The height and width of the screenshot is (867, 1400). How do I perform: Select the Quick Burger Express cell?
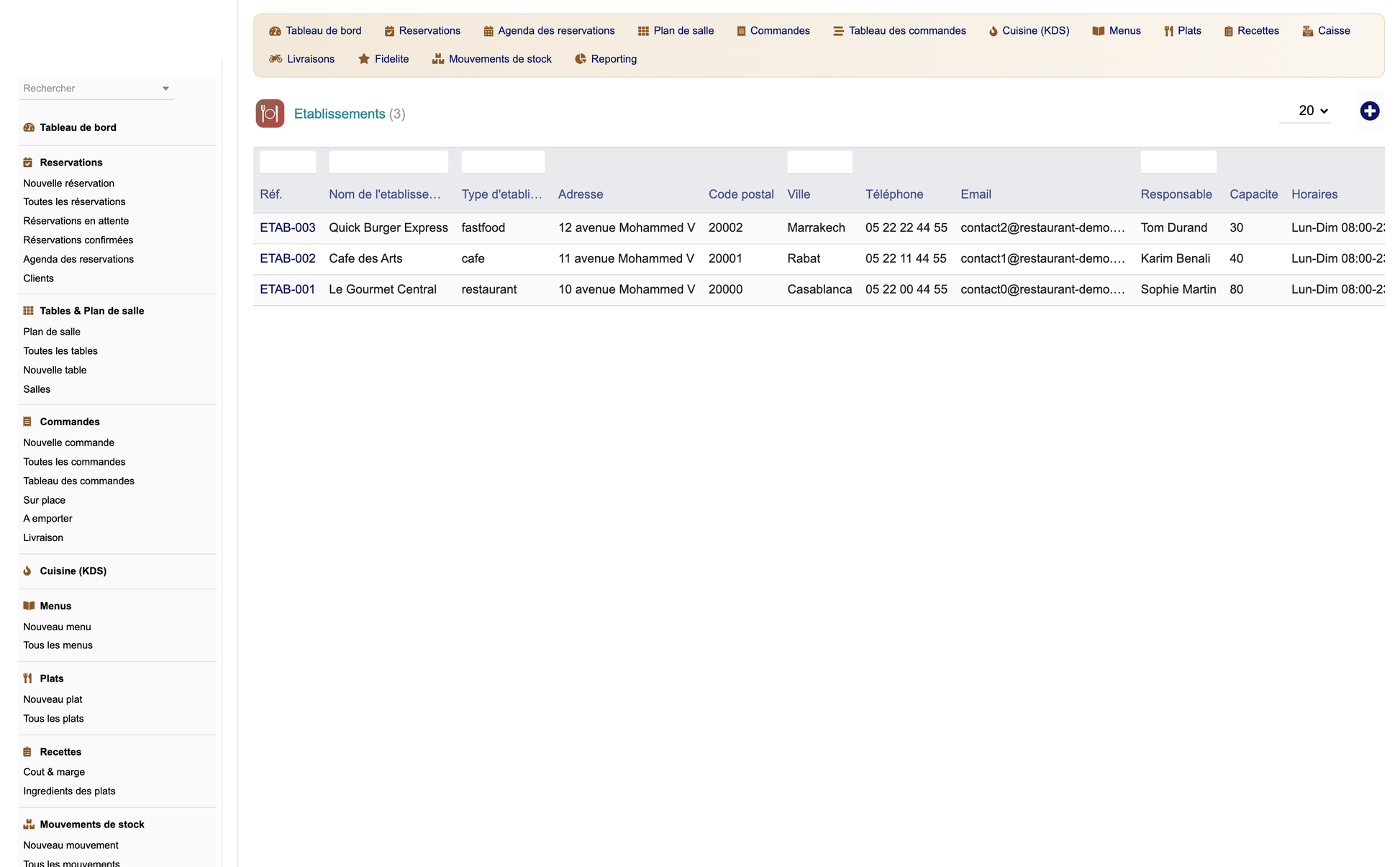tap(388, 227)
